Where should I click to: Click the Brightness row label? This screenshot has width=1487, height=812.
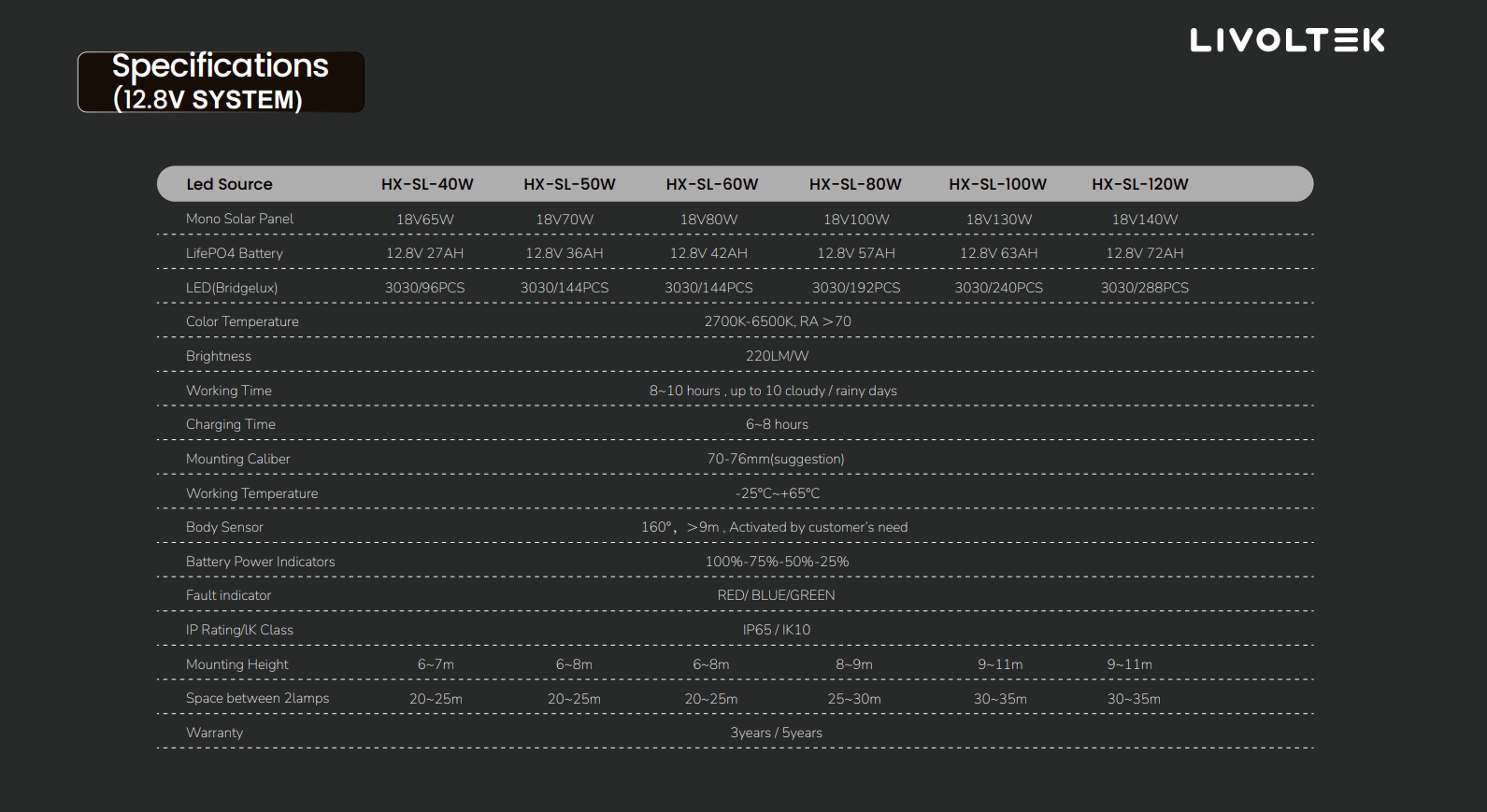click(x=219, y=356)
